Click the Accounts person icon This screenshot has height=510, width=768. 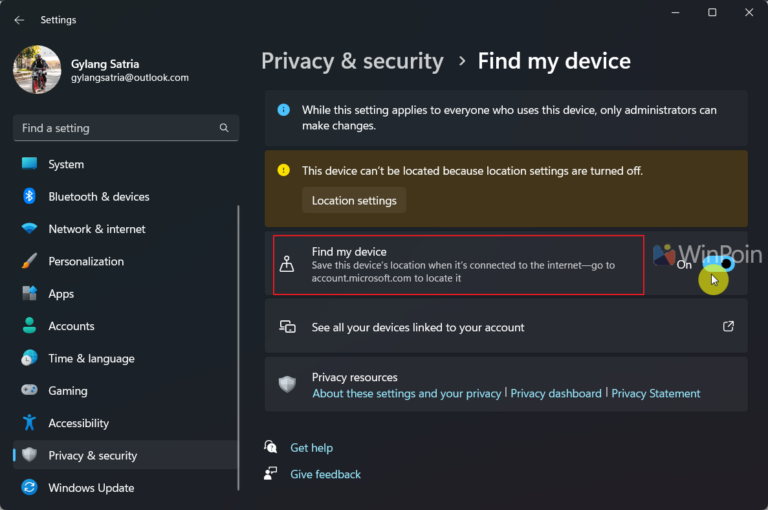coord(29,325)
